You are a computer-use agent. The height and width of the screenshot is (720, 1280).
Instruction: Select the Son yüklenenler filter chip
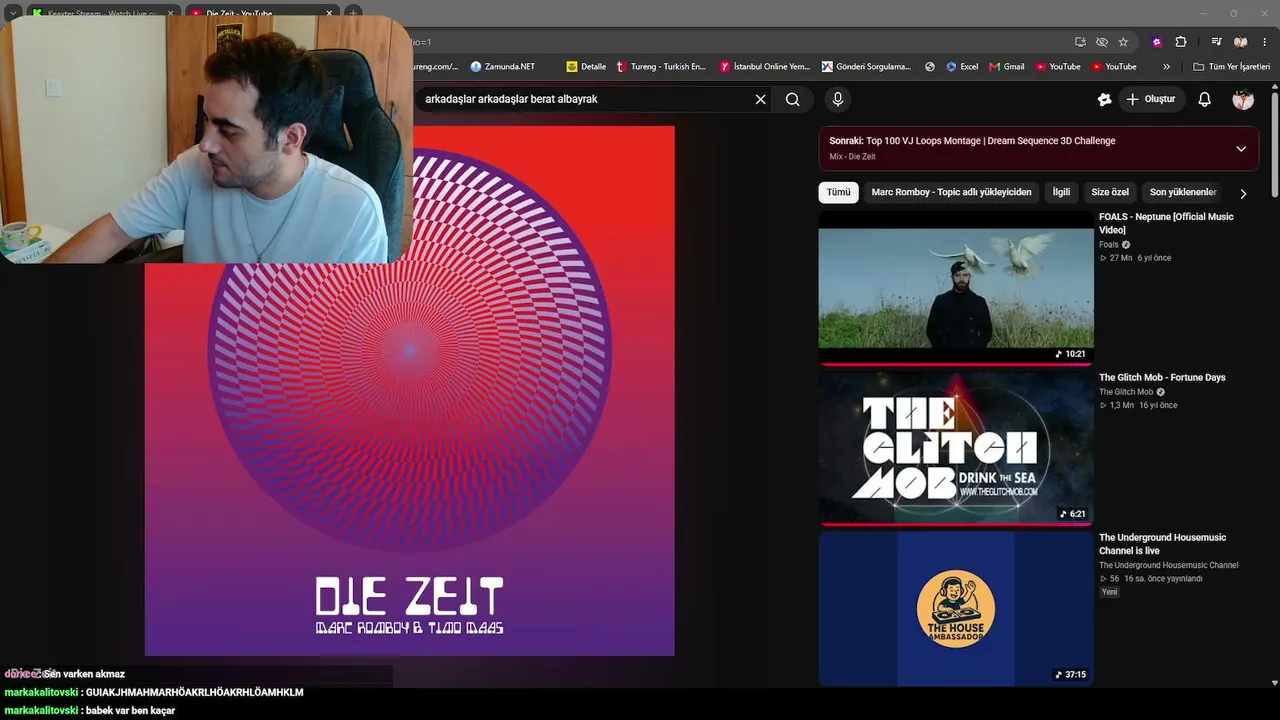pos(1183,192)
